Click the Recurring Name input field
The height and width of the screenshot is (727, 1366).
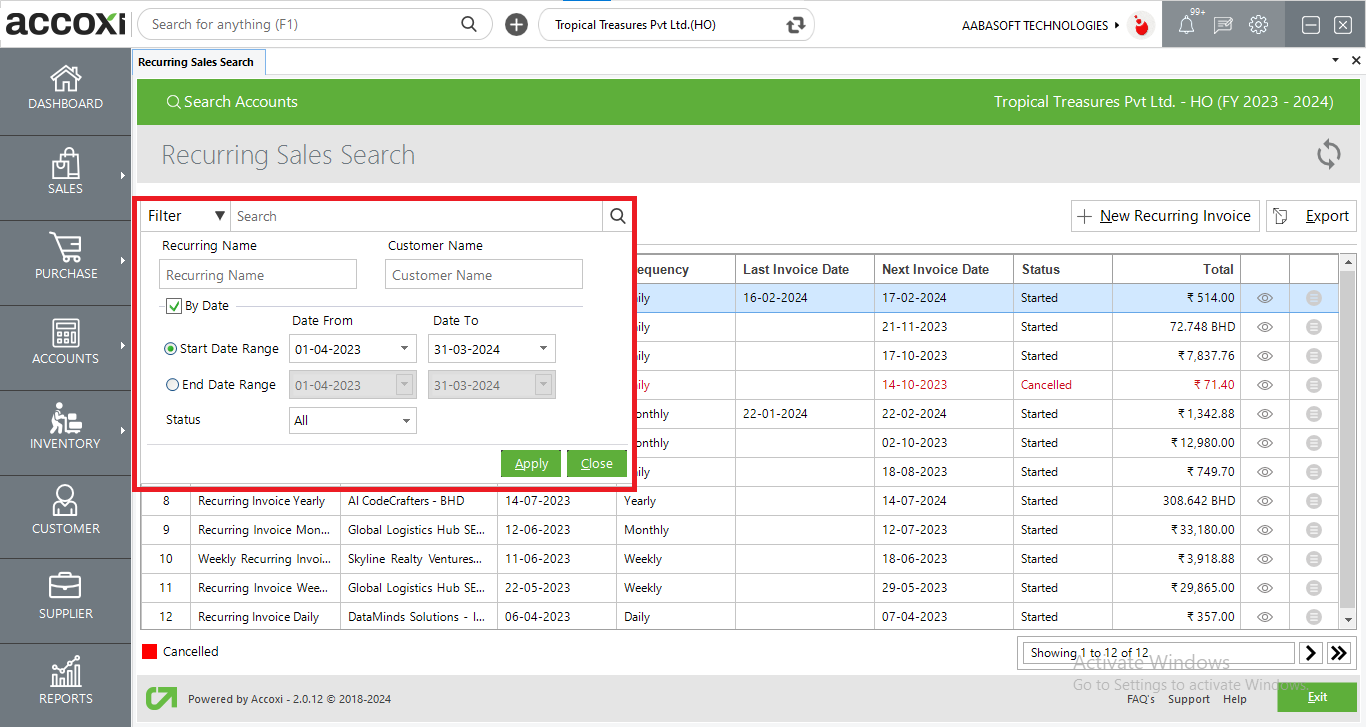258,275
